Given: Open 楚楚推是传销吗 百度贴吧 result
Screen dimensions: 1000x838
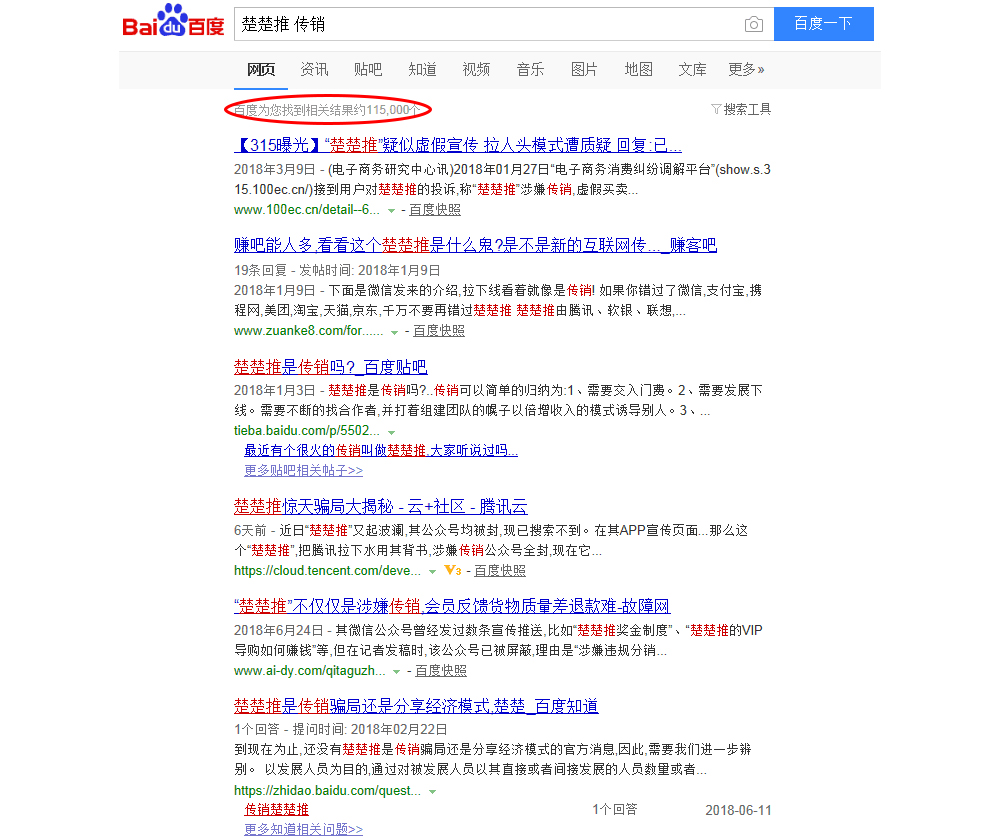Looking at the screenshot, I should [330, 367].
